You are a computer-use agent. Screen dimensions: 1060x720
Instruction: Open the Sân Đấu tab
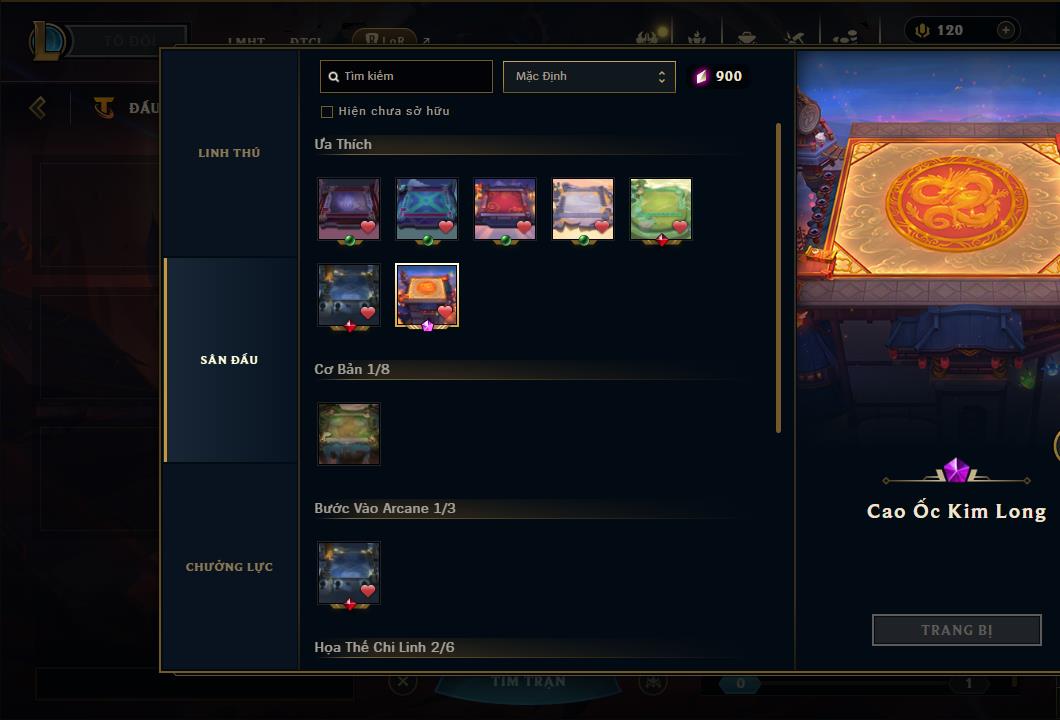229,360
